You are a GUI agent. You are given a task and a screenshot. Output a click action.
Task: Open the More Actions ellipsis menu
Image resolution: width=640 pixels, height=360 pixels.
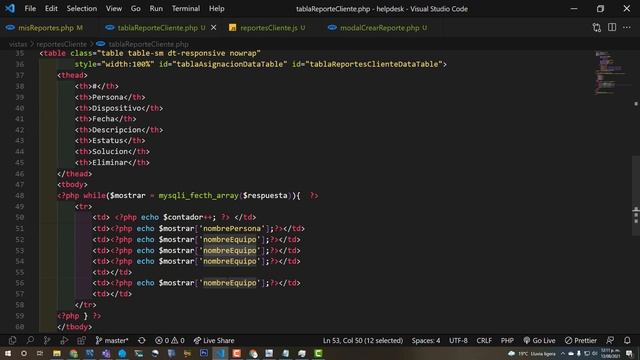click(x=627, y=28)
